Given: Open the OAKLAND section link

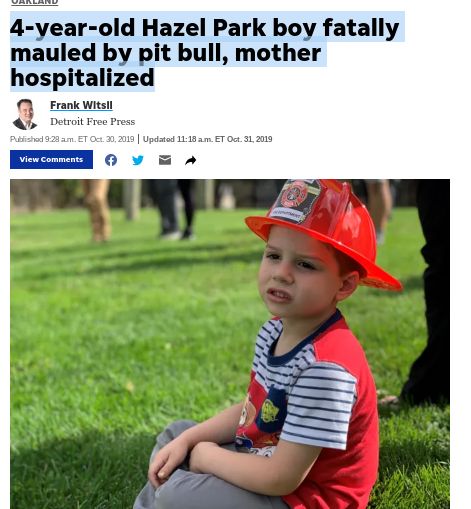Looking at the screenshot, I should (35, 2).
